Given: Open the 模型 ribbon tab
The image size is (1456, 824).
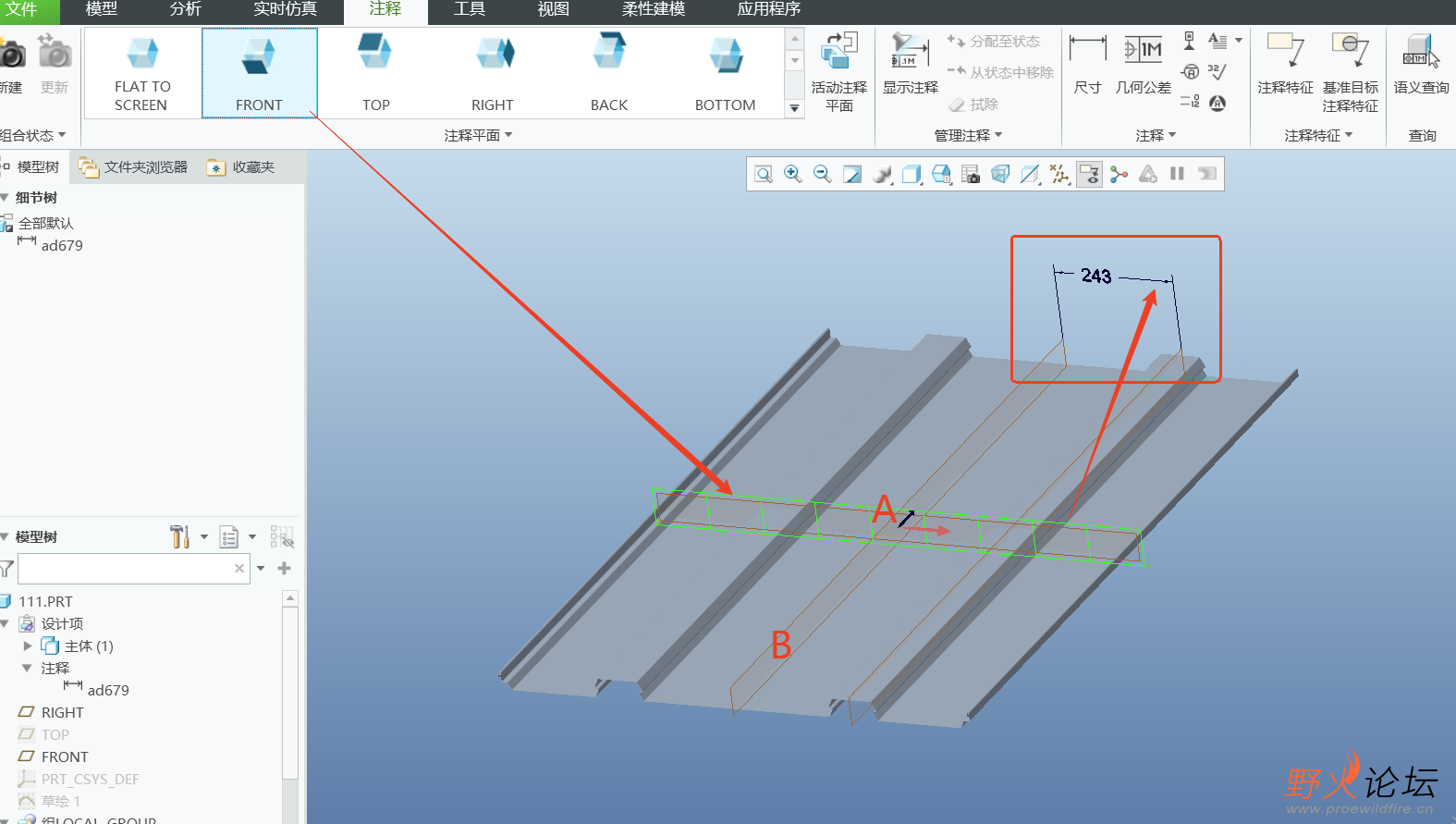Looking at the screenshot, I should [x=102, y=9].
